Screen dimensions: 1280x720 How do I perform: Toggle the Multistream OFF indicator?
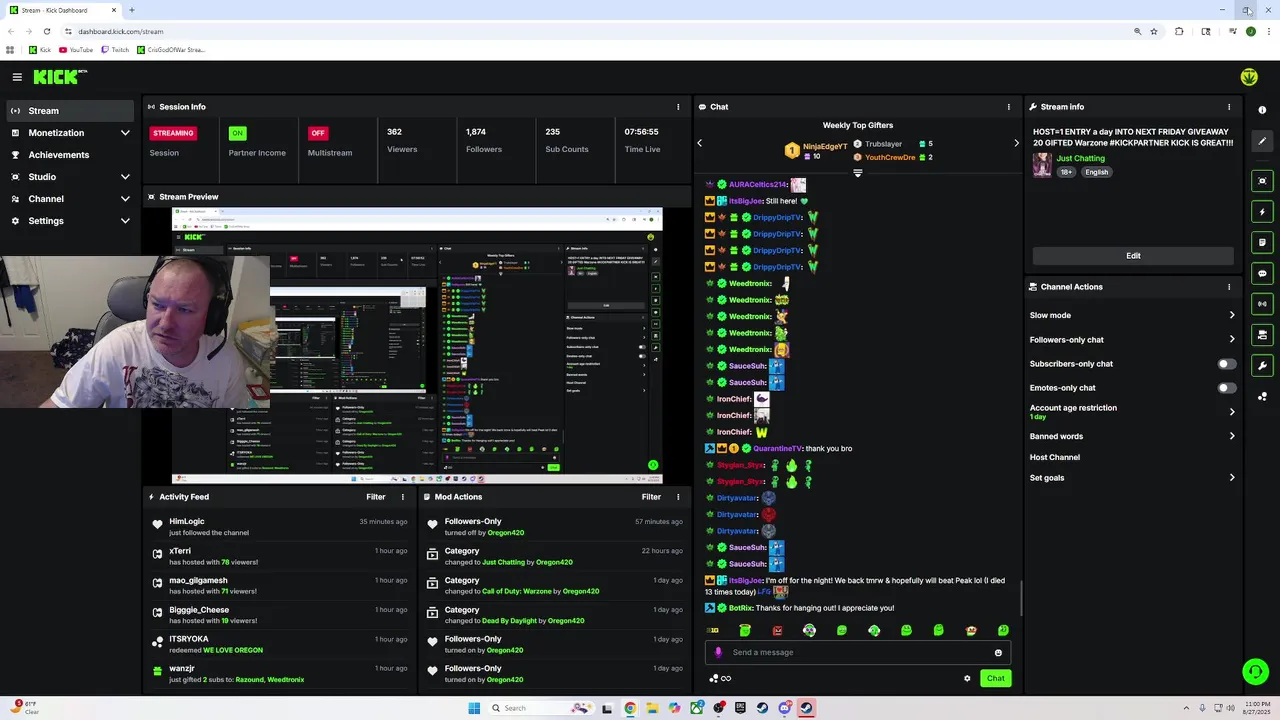point(318,133)
